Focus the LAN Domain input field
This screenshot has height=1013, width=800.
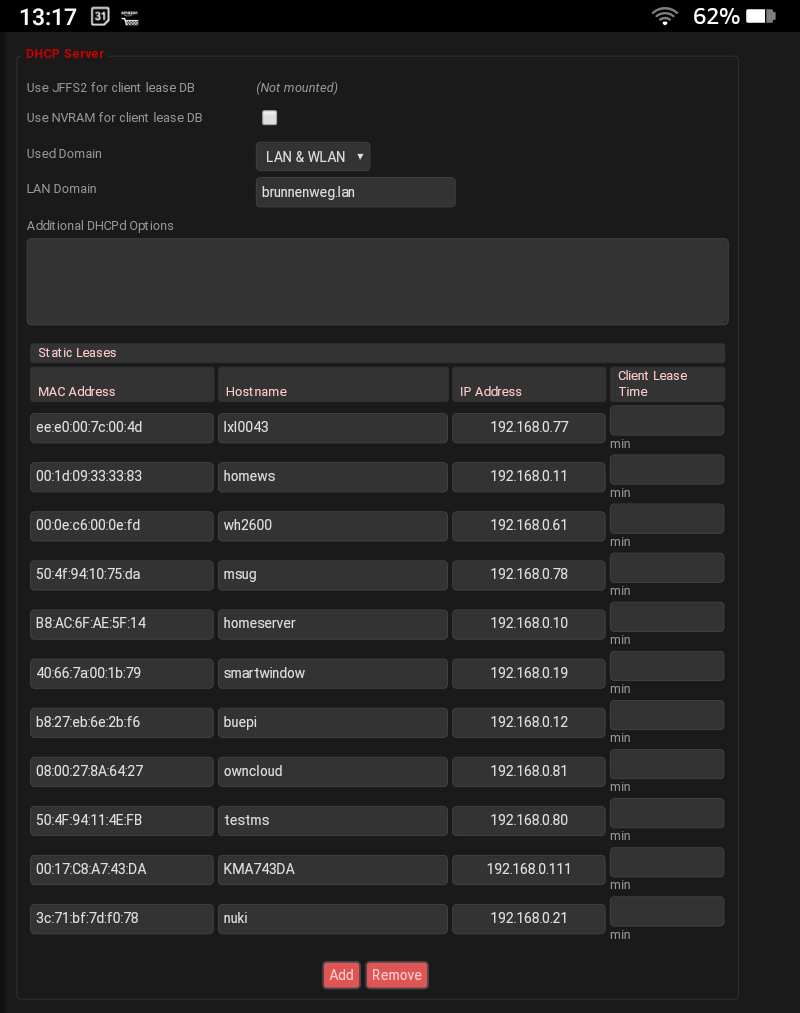[355, 192]
